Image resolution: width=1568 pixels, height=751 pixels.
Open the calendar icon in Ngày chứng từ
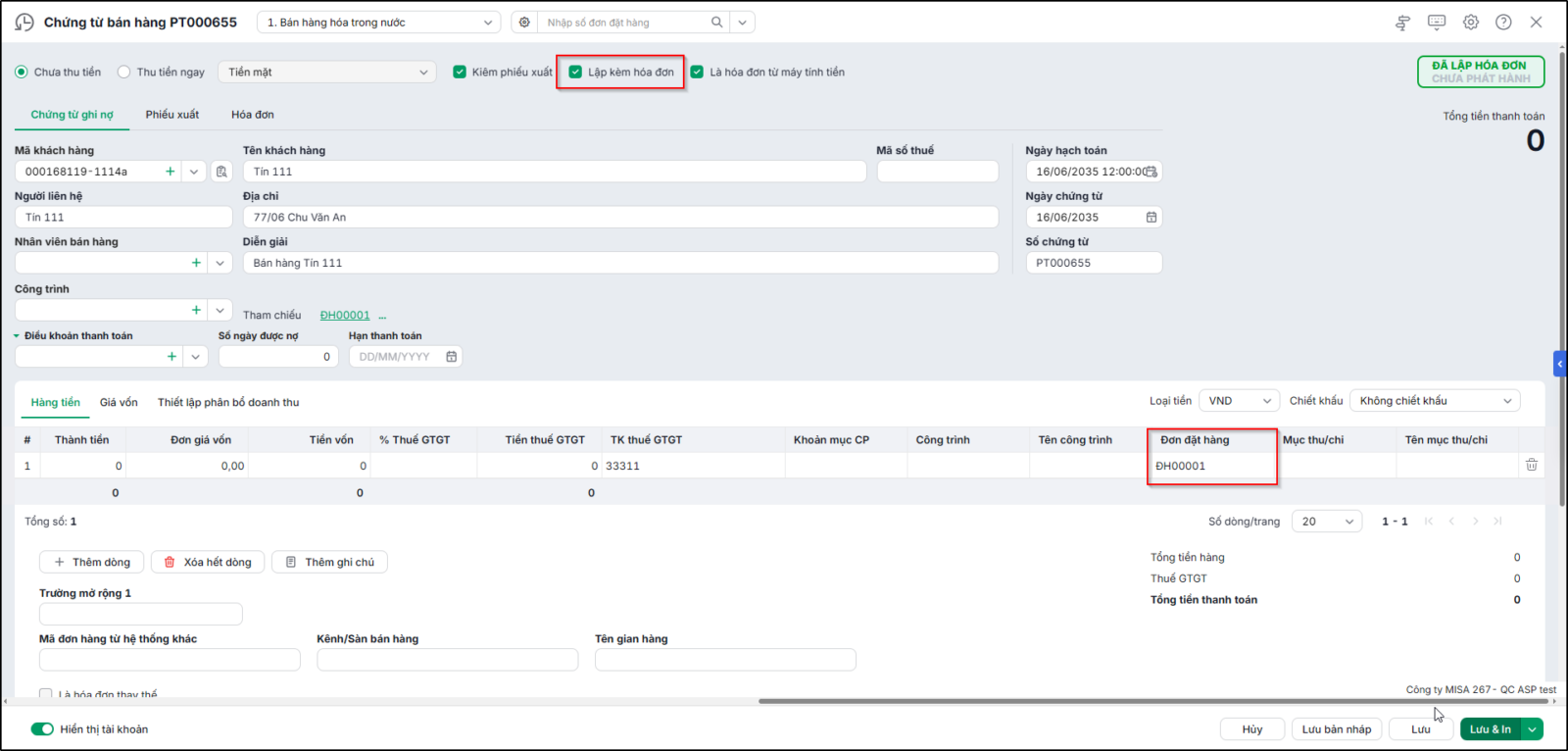click(x=1151, y=218)
